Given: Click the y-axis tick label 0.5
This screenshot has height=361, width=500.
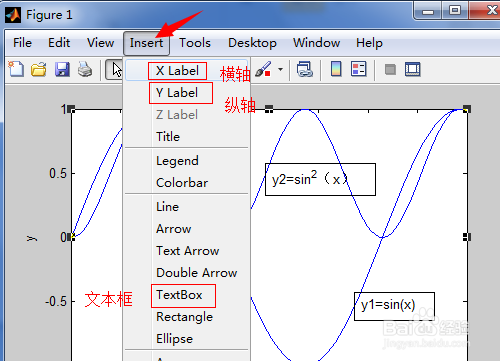Looking at the screenshot, I should [58, 174].
